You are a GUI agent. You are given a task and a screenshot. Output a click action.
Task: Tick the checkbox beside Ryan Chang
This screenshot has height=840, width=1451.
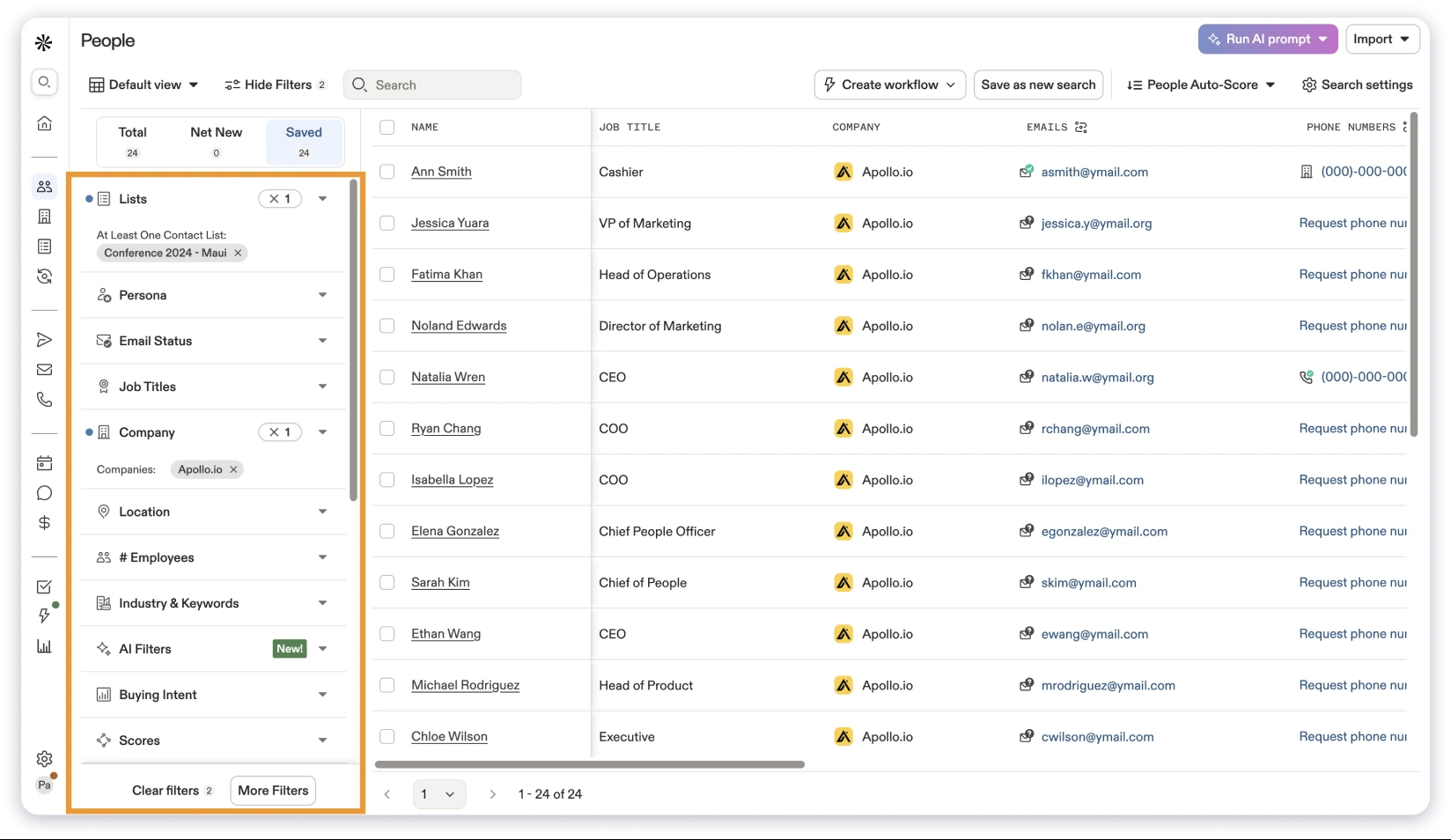[x=387, y=429]
